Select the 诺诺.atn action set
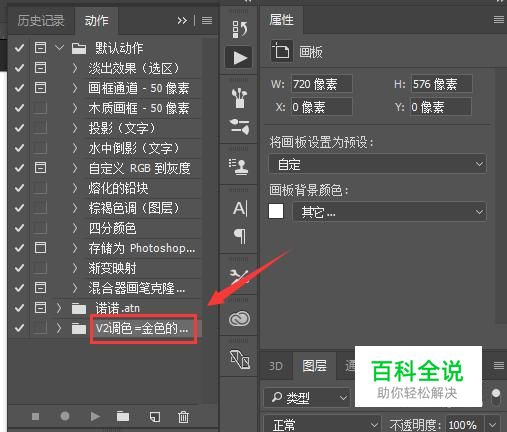The width and height of the screenshot is (507, 432). 118,308
